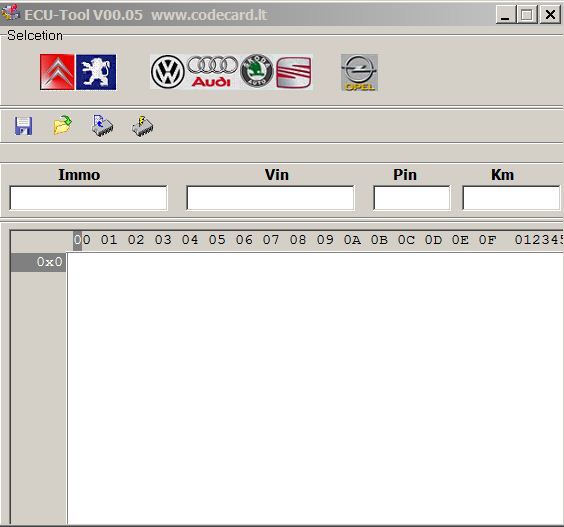Viewport: 564px width, 527px height.
Task: Focus the Pin input field
Action: [x=412, y=197]
